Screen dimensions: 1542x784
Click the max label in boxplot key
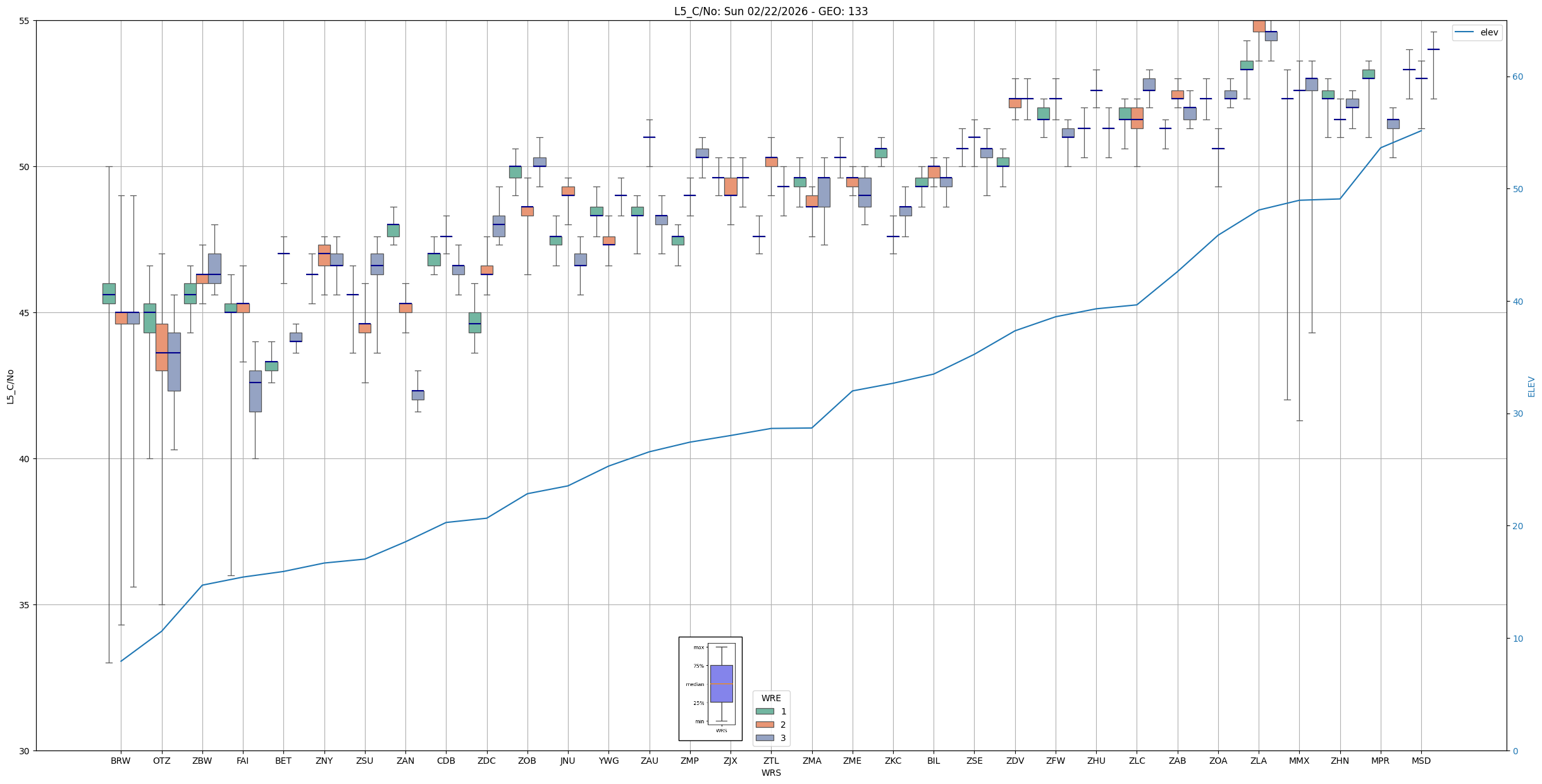698,647
